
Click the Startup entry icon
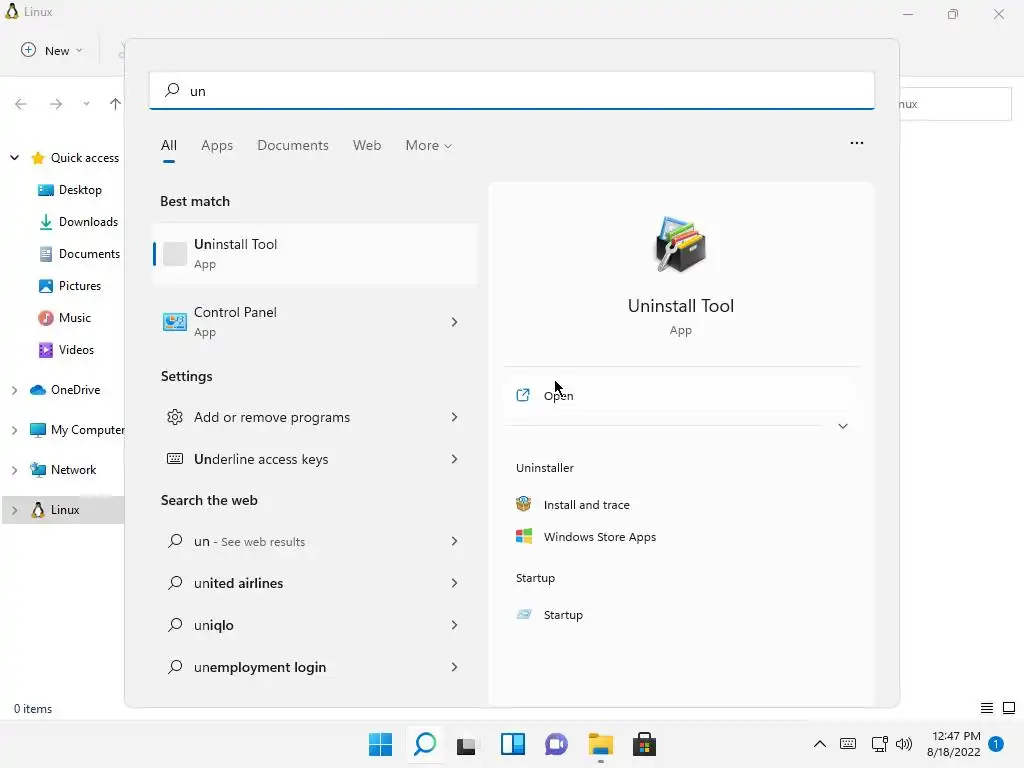524,615
